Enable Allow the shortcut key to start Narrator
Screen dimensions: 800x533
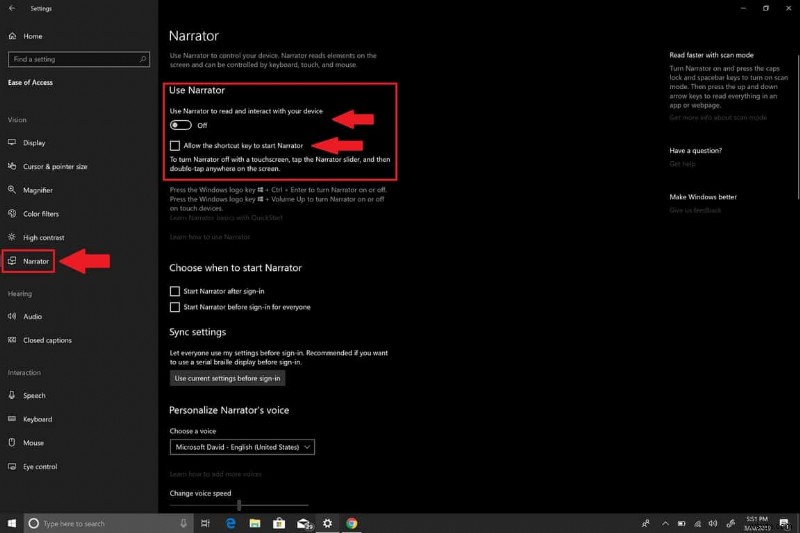click(175, 146)
